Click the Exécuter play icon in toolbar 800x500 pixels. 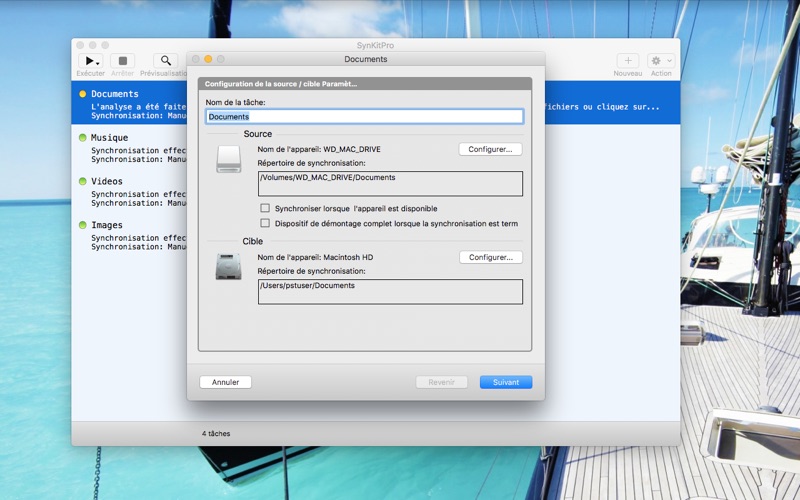[89, 61]
